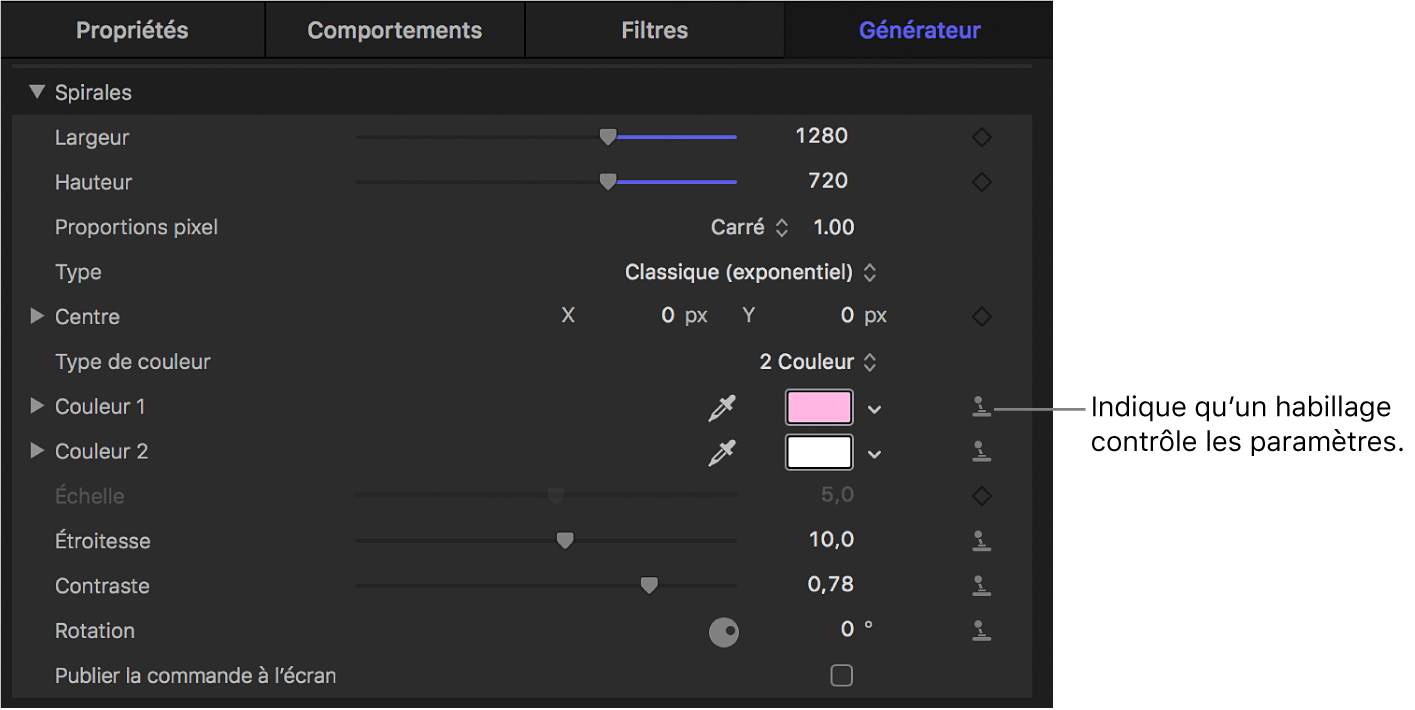Viewport: 1415px width, 710px height.
Task: Click the rig icon beside Couleur 1
Action: pos(981,407)
